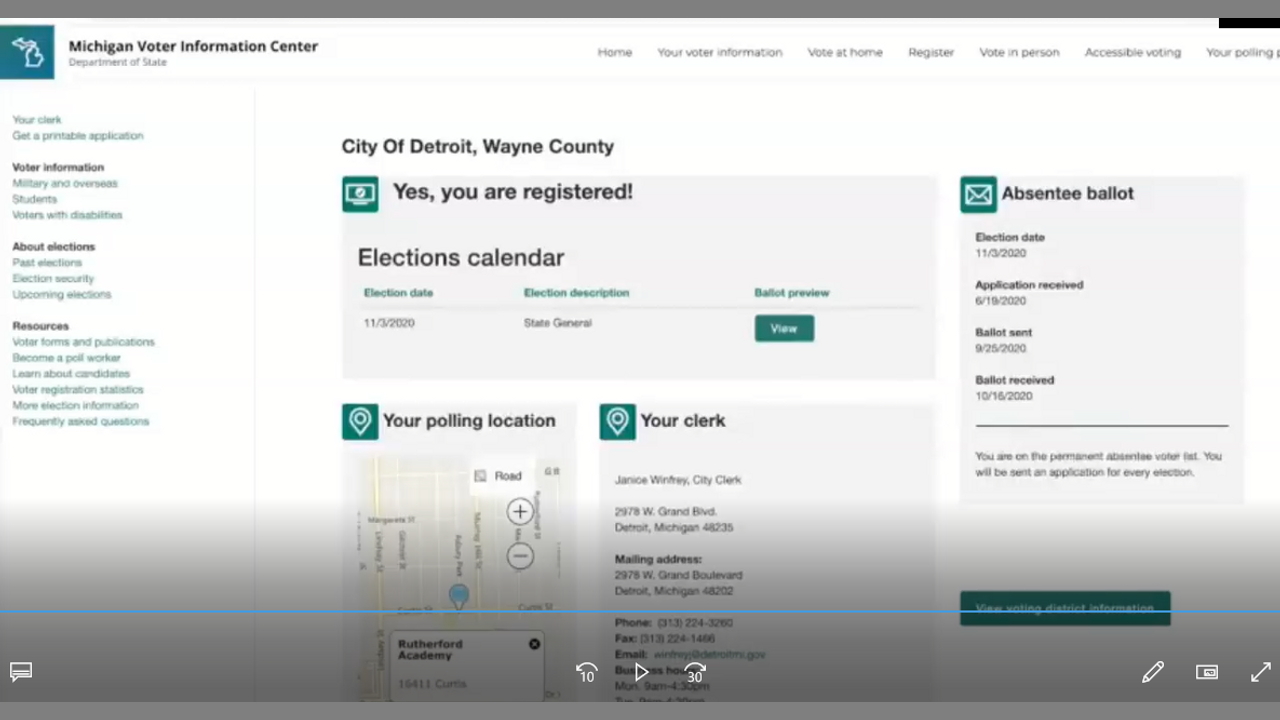The image size is (1280, 720).
Task: Open the Road map type selector
Action: pos(499,476)
